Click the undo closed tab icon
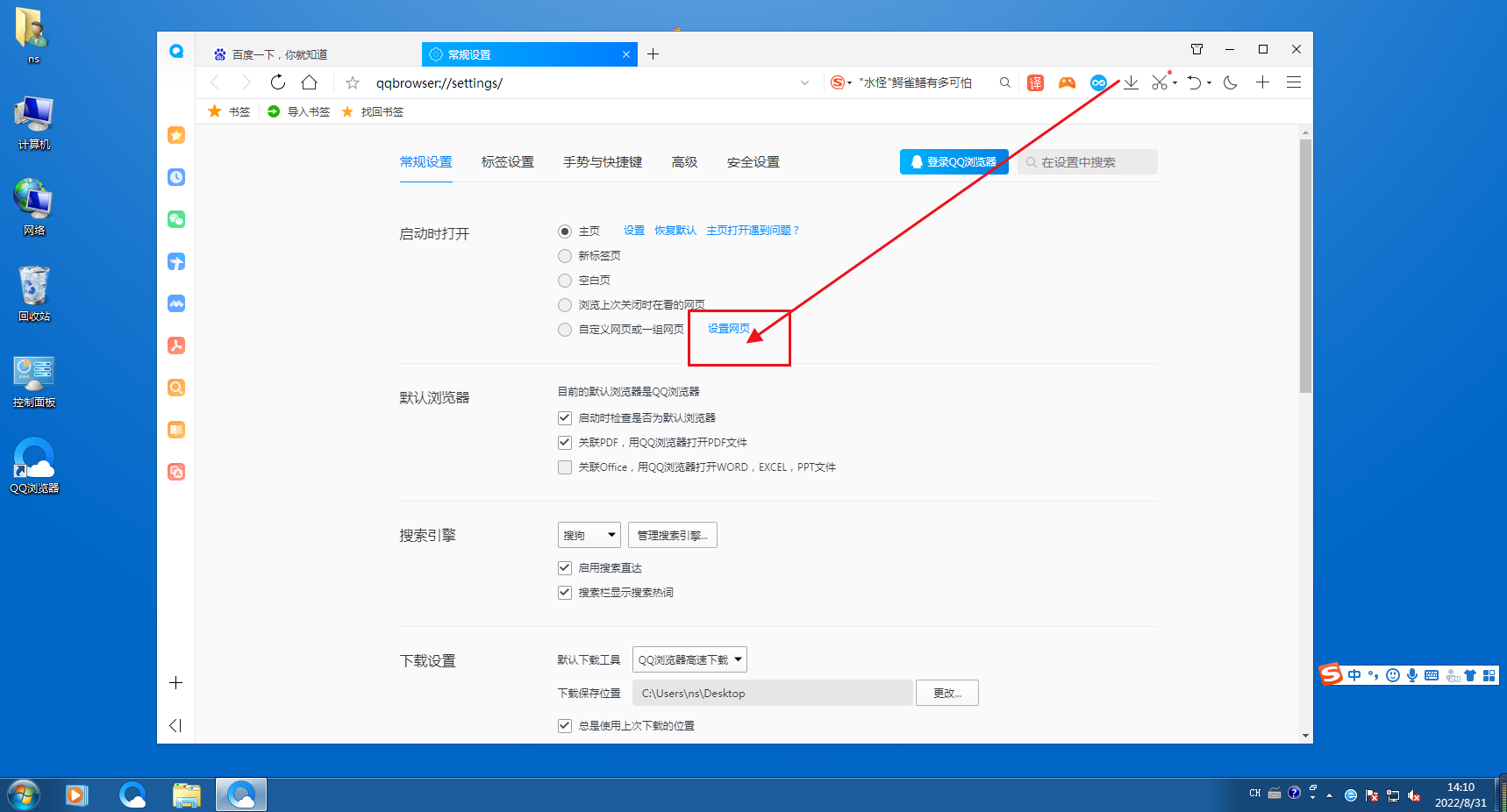Image resolution: width=1507 pixels, height=812 pixels. tap(1195, 82)
